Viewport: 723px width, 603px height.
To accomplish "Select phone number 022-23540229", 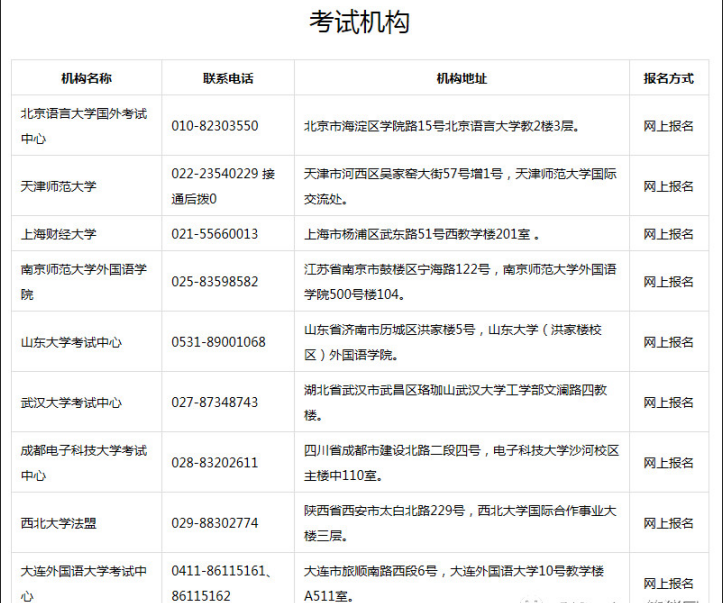I will click(215, 174).
